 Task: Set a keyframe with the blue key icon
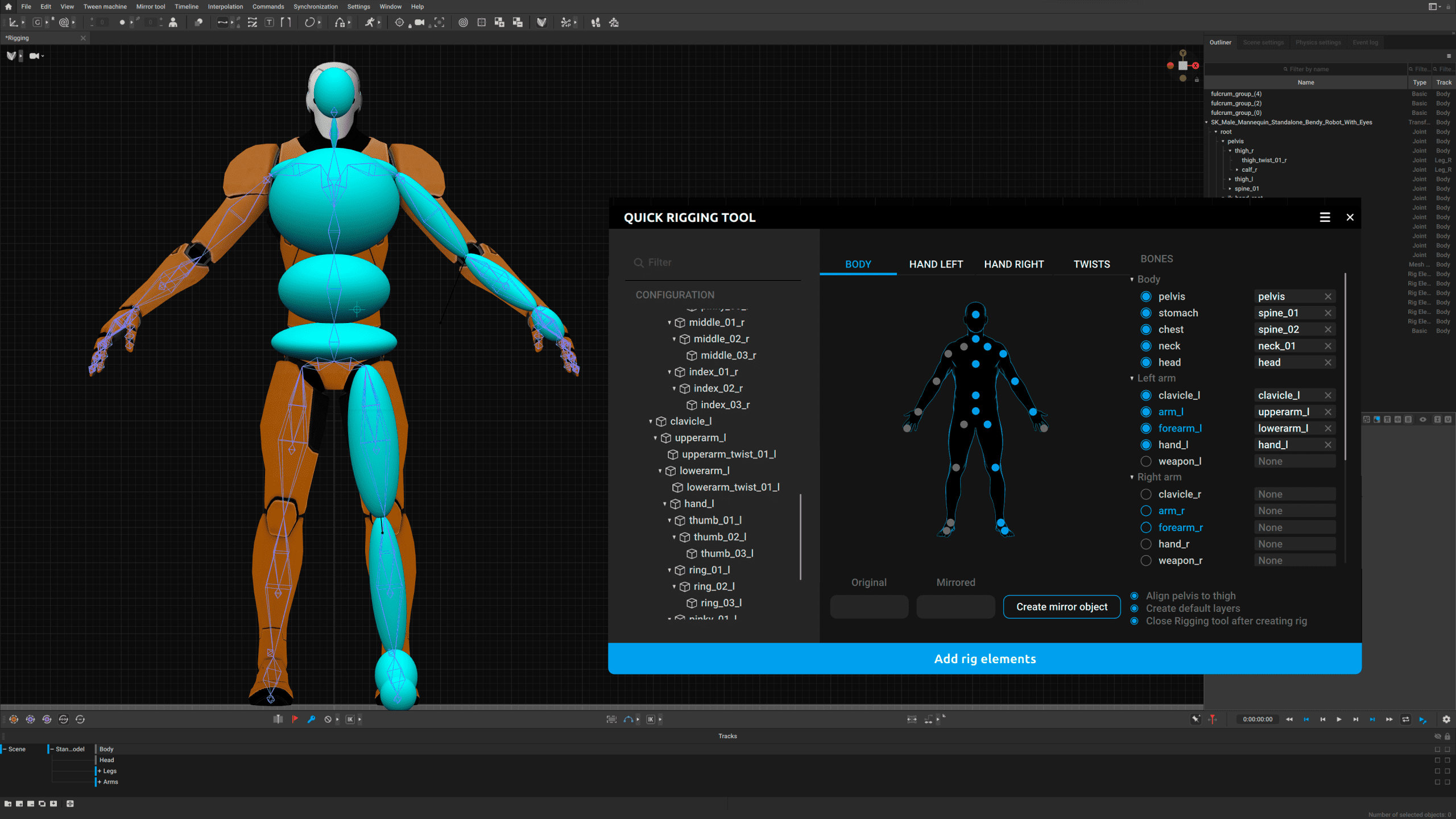point(312,719)
